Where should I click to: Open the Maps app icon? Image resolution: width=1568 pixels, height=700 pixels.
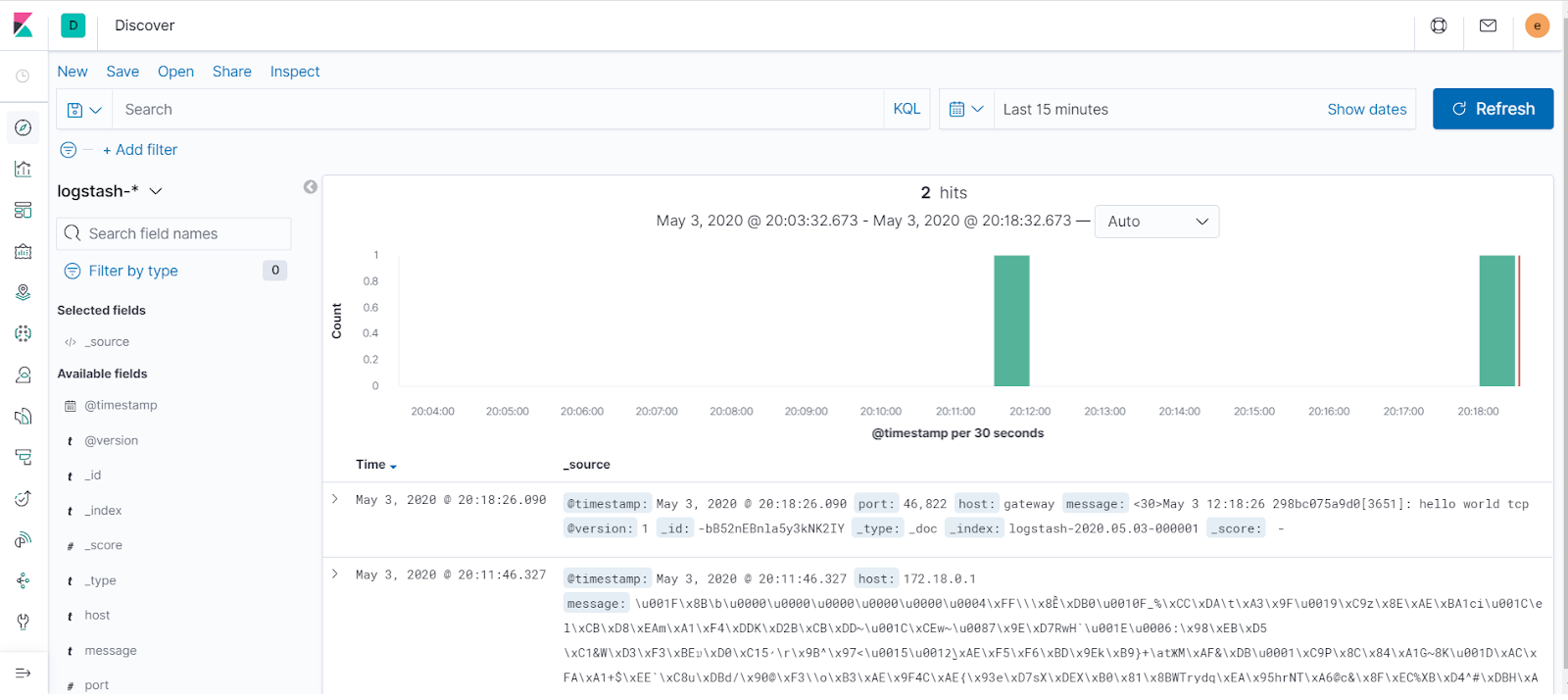click(x=24, y=292)
